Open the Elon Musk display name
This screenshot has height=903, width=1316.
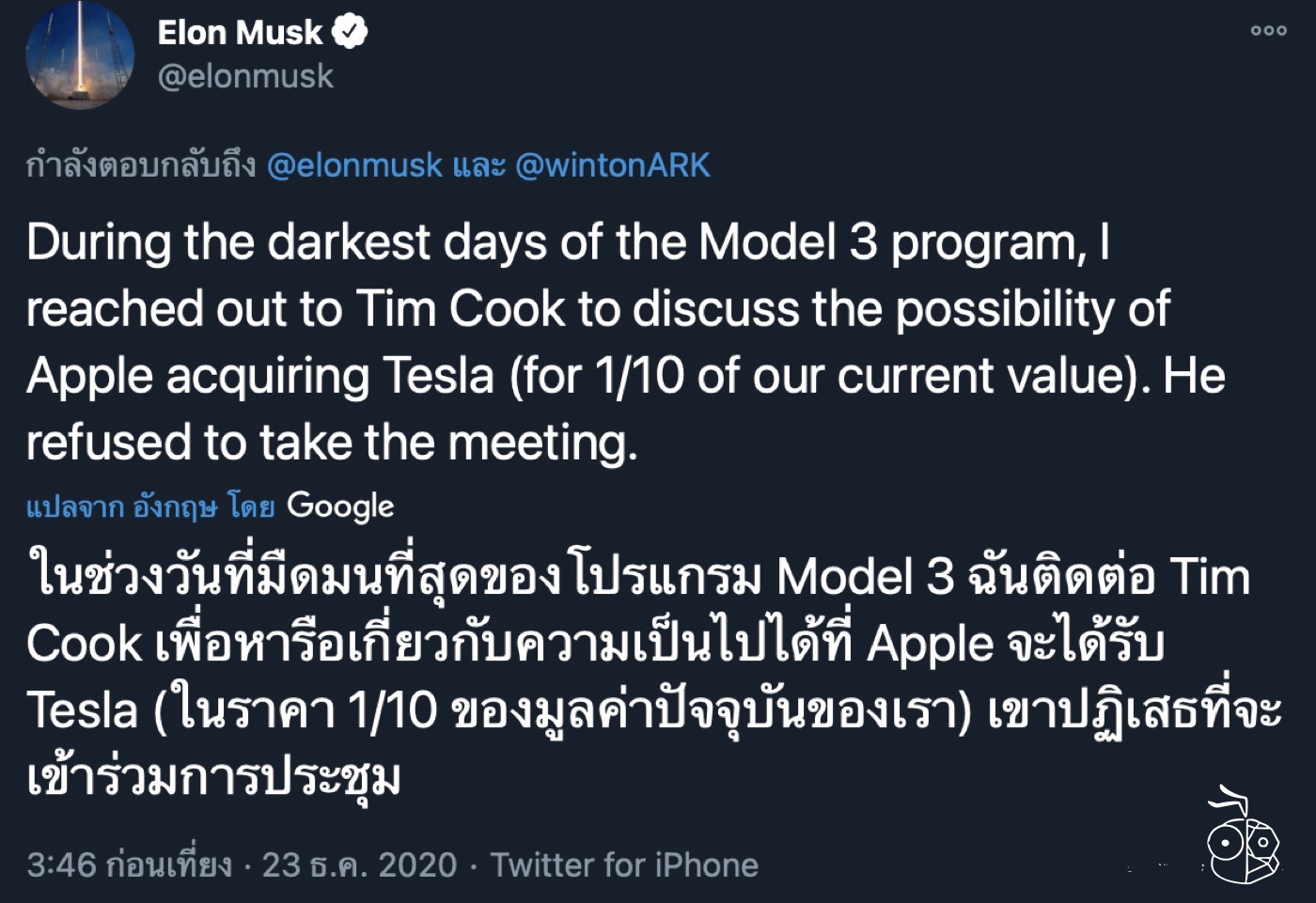click(x=240, y=33)
